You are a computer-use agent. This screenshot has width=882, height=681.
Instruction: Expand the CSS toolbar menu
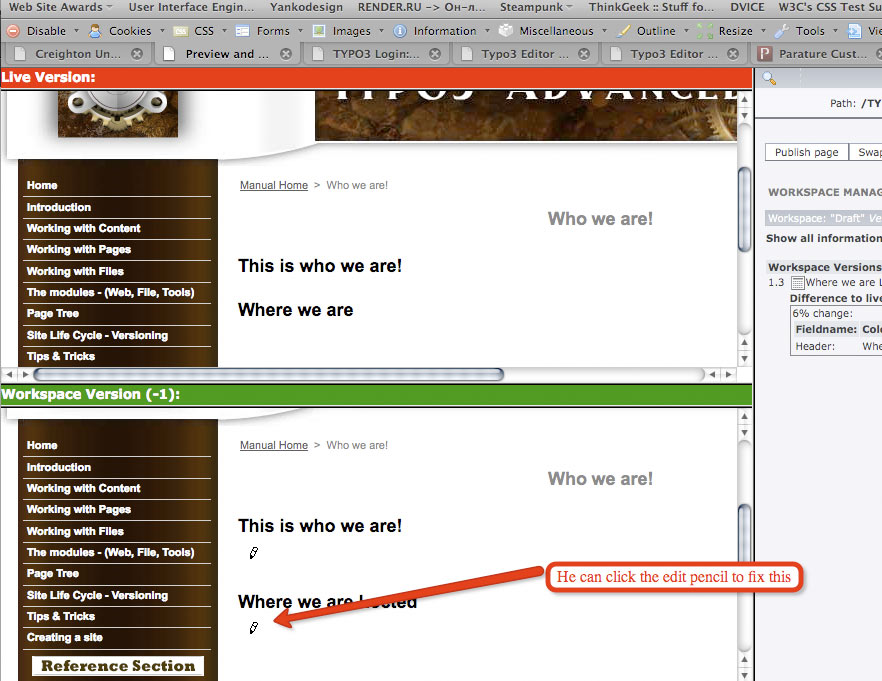point(199,31)
